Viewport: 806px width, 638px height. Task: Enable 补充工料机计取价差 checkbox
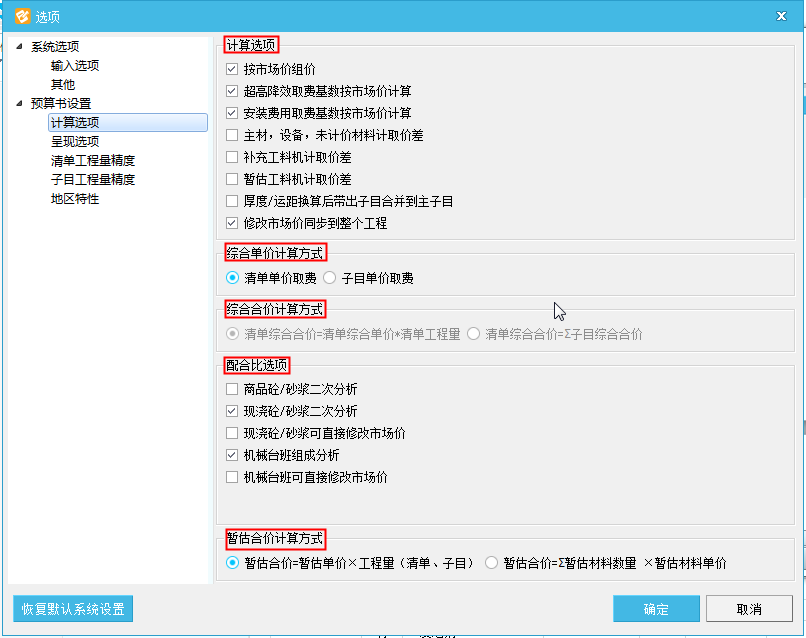(x=233, y=158)
